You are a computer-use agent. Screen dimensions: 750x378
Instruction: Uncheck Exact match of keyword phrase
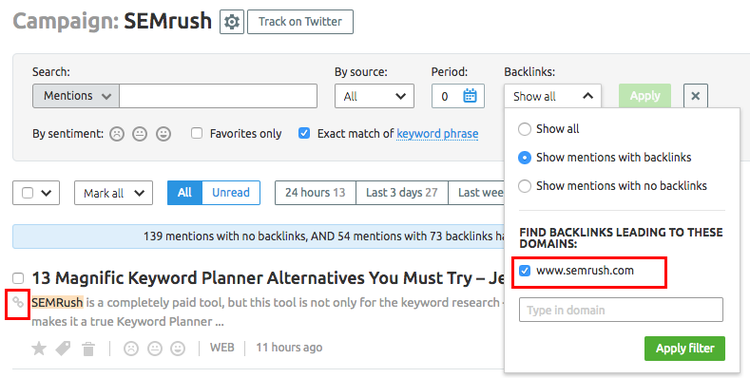304,133
